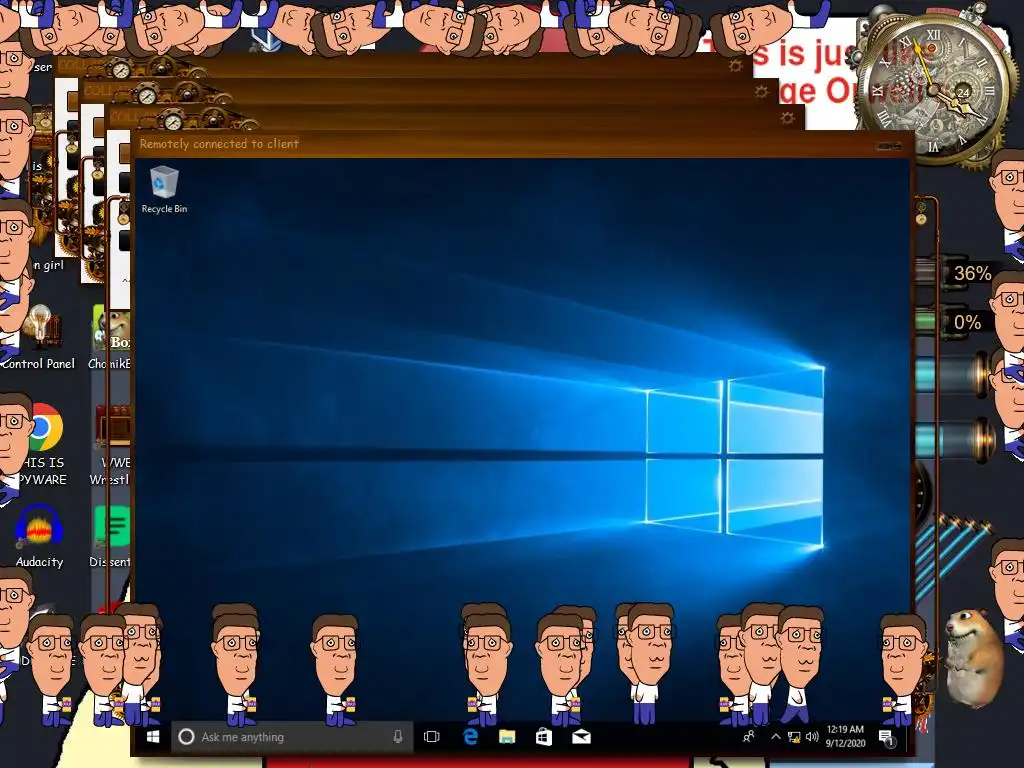Click the steampunk analog clock widget
Image resolution: width=1024 pixels, height=768 pixels.
[936, 89]
